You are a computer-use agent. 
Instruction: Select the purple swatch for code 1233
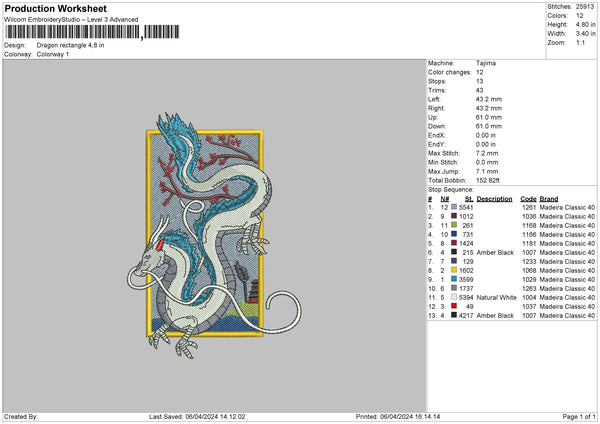[454, 261]
